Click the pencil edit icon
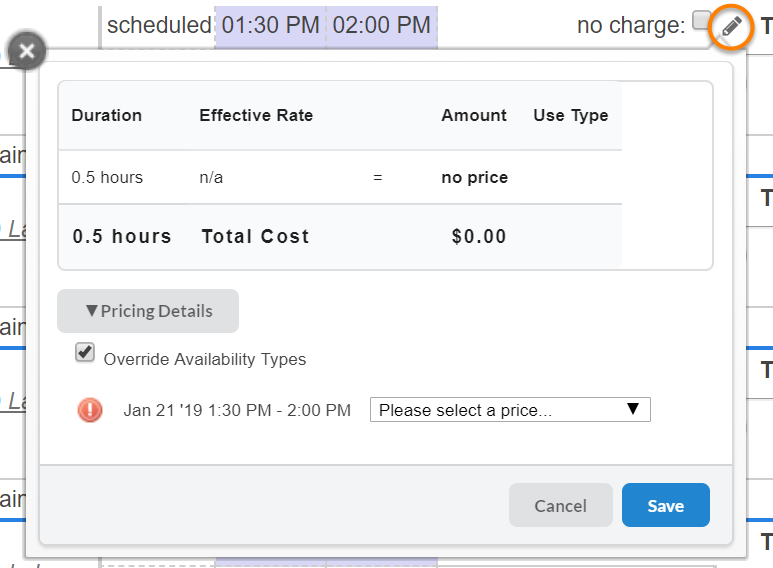This screenshot has width=773, height=568. tap(732, 26)
